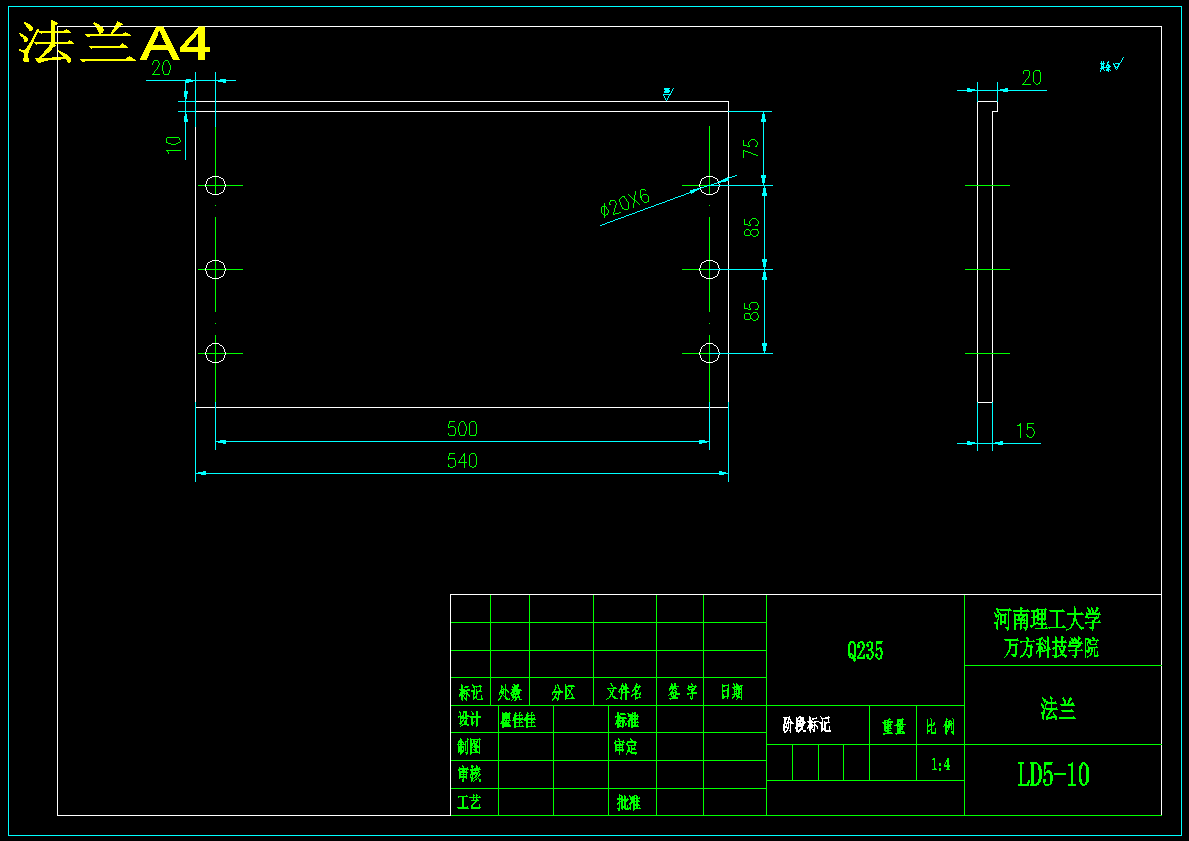Select the top-left hole circle
1189x841 pixels.
tap(215, 185)
